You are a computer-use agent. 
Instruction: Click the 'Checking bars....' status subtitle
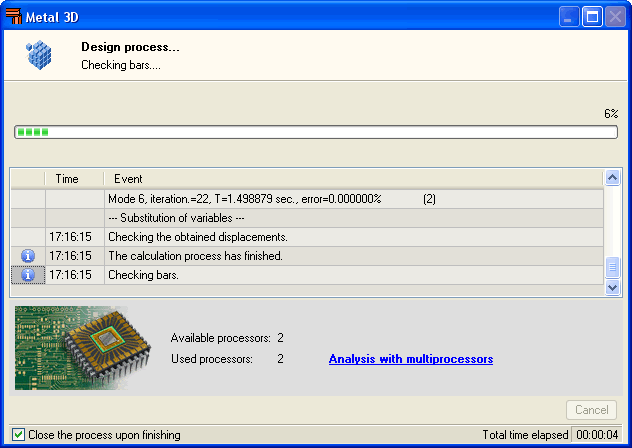click(x=121, y=65)
